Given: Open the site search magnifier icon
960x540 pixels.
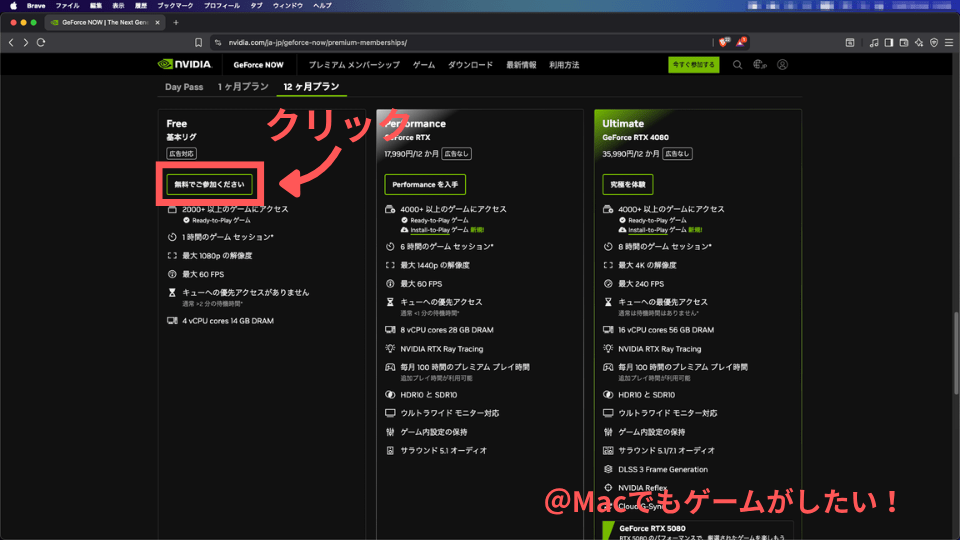Looking at the screenshot, I should [738, 65].
